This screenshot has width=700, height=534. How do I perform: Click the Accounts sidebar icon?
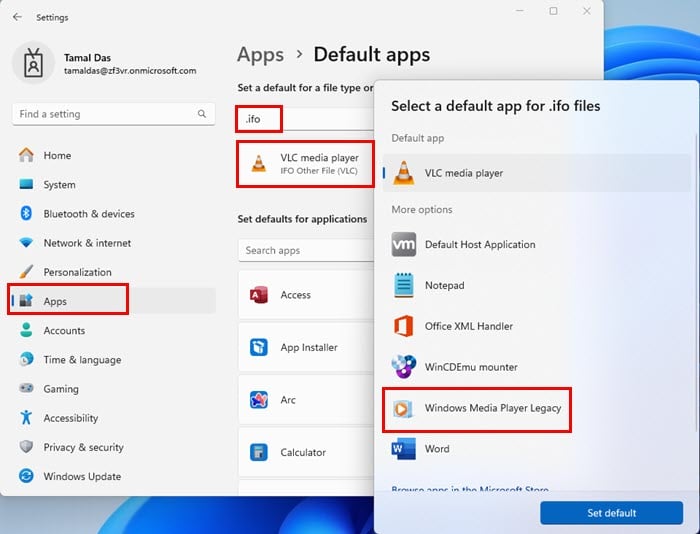pos(26,330)
